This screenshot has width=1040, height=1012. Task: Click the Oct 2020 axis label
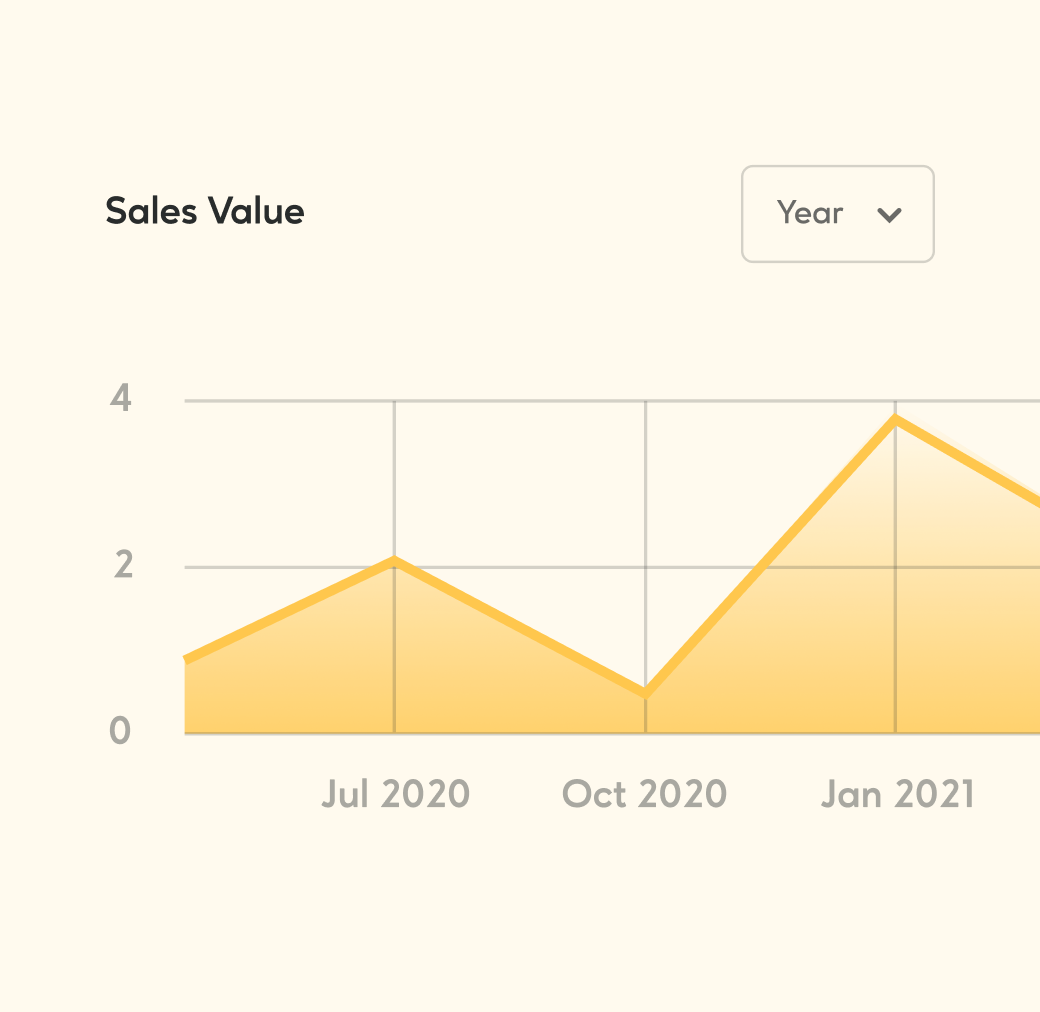click(x=645, y=794)
